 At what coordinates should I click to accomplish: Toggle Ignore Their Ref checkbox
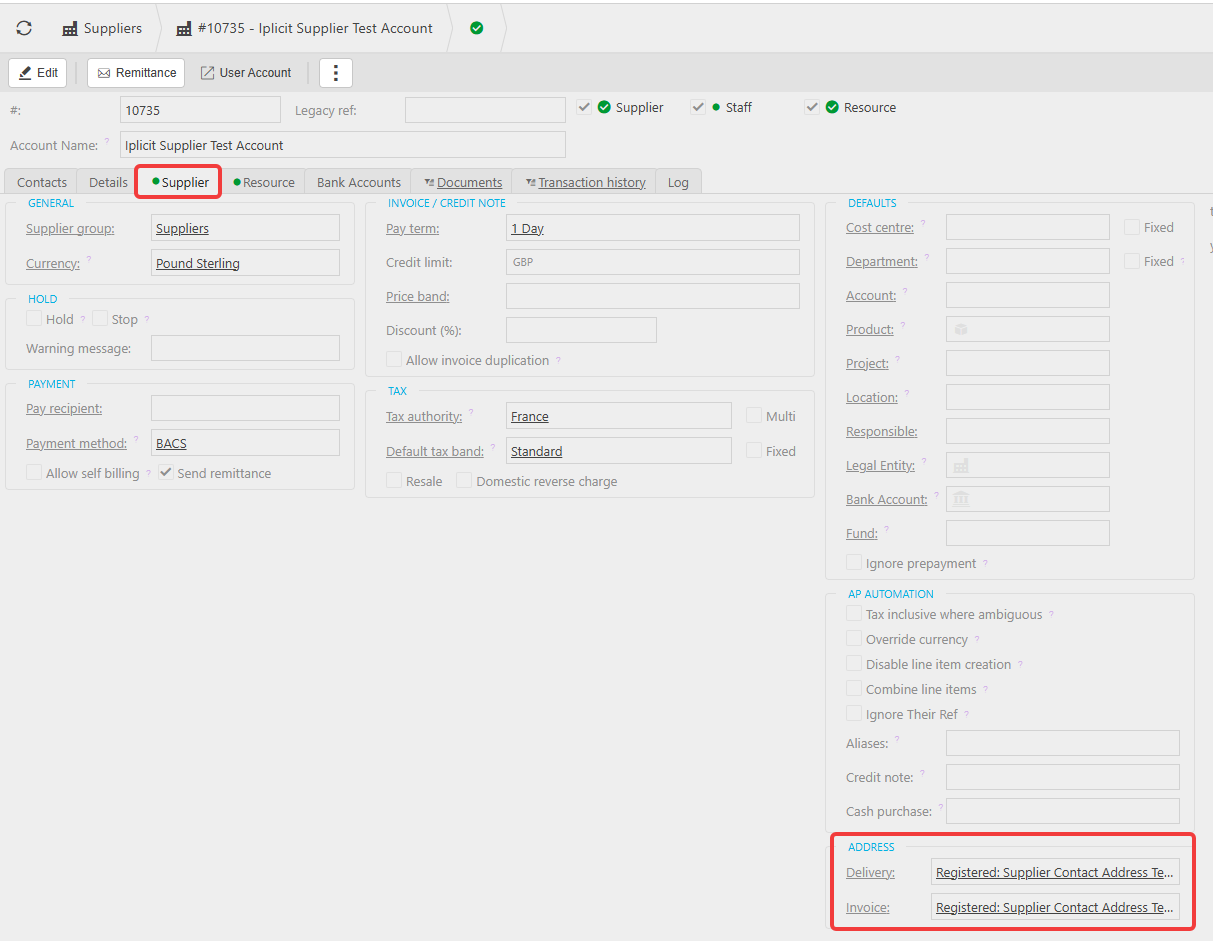coord(854,713)
